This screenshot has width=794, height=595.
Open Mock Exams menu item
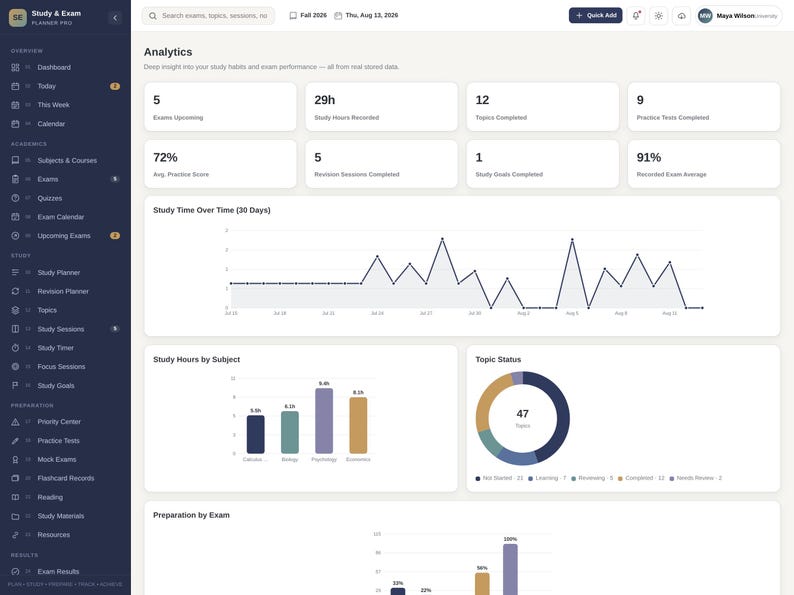(65, 459)
